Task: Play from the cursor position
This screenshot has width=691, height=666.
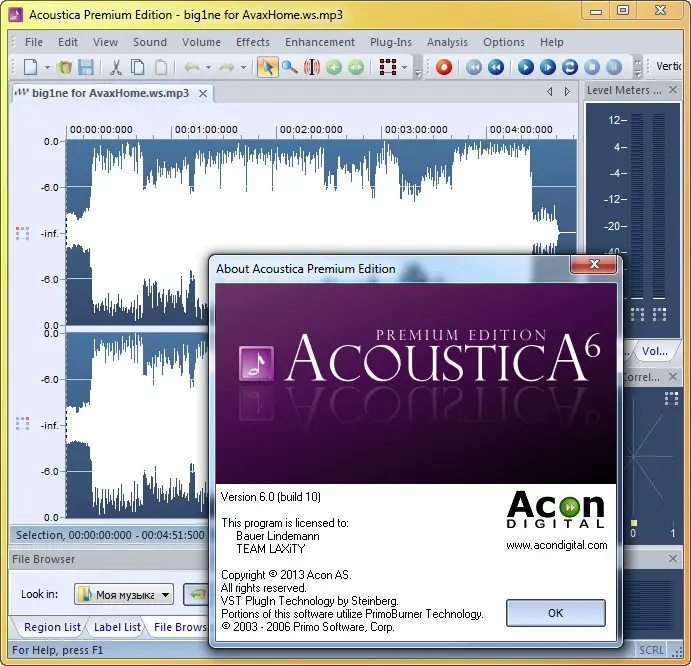Action: coord(548,67)
